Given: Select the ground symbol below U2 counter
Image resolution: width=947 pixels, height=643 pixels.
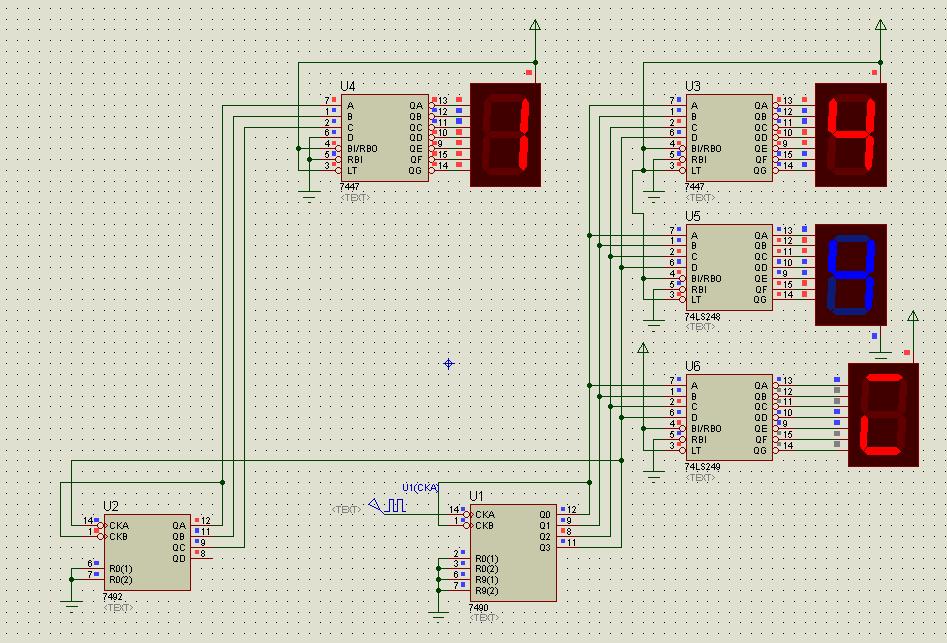Looking at the screenshot, I should click(71, 602).
